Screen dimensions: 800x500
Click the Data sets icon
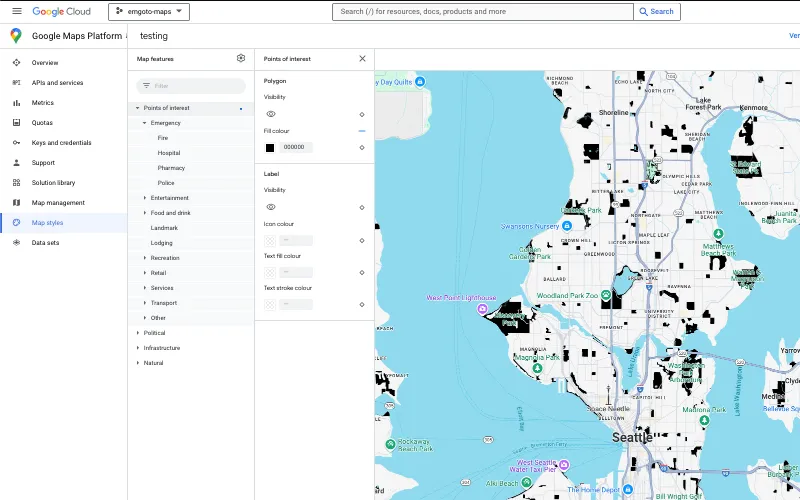click(16, 243)
